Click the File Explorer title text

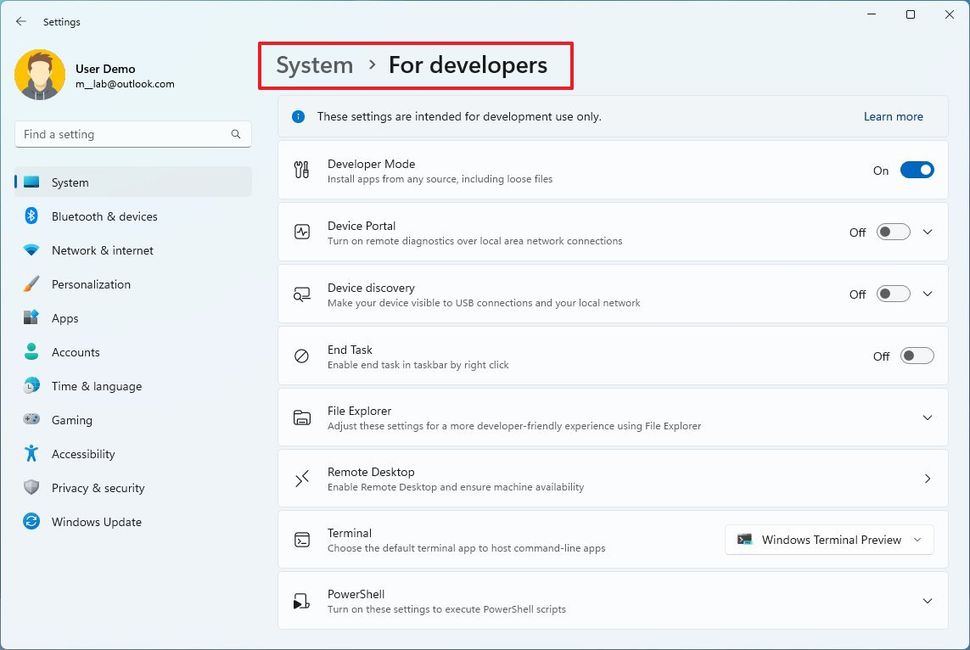pos(359,411)
